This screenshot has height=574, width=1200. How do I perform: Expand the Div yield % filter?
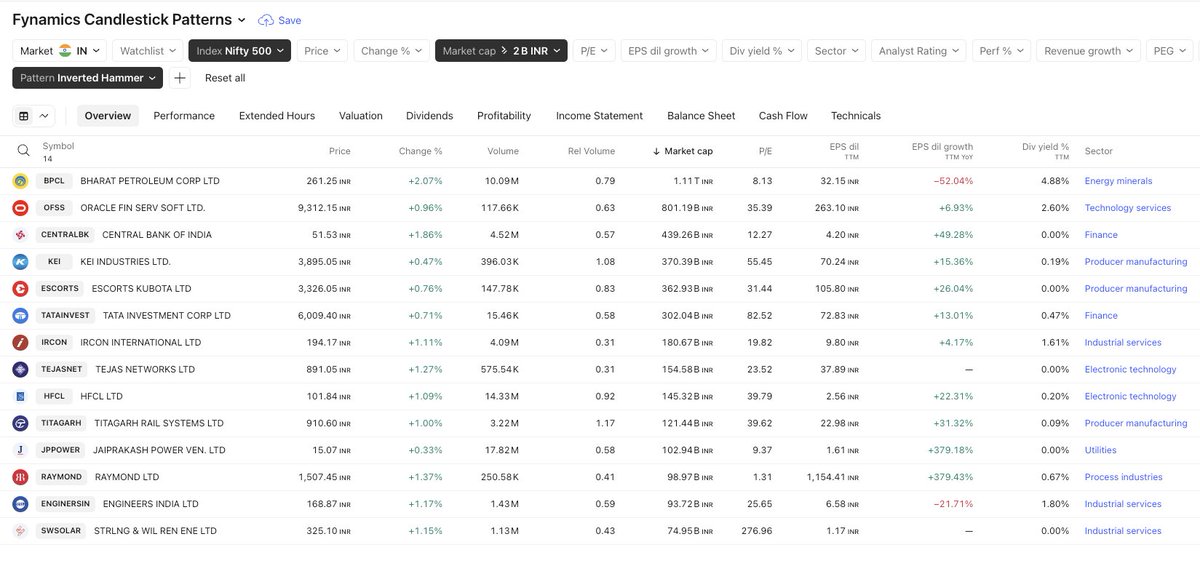pyautogui.click(x=762, y=51)
